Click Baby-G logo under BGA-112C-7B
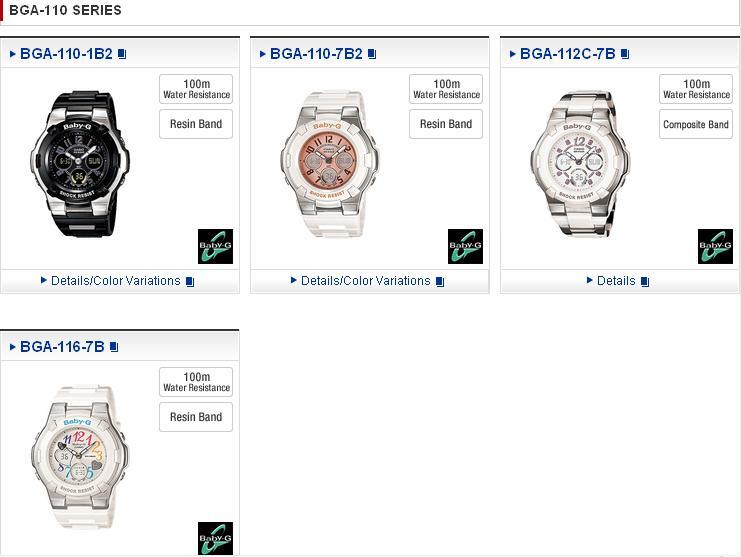Viewport: 741px width, 557px height. pyautogui.click(x=715, y=246)
